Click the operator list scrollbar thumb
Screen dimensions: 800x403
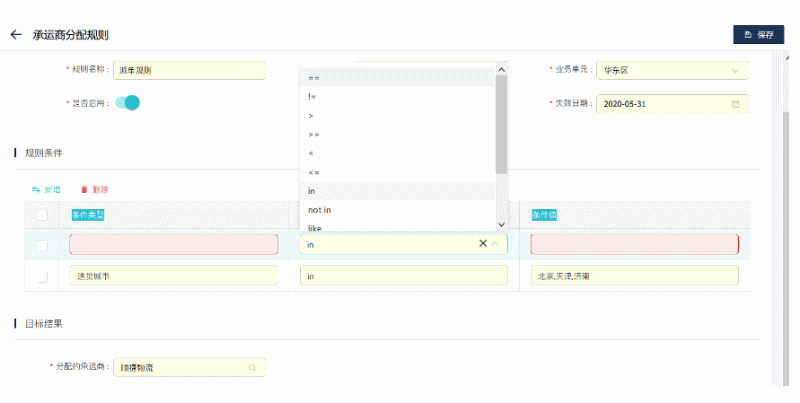click(501, 120)
